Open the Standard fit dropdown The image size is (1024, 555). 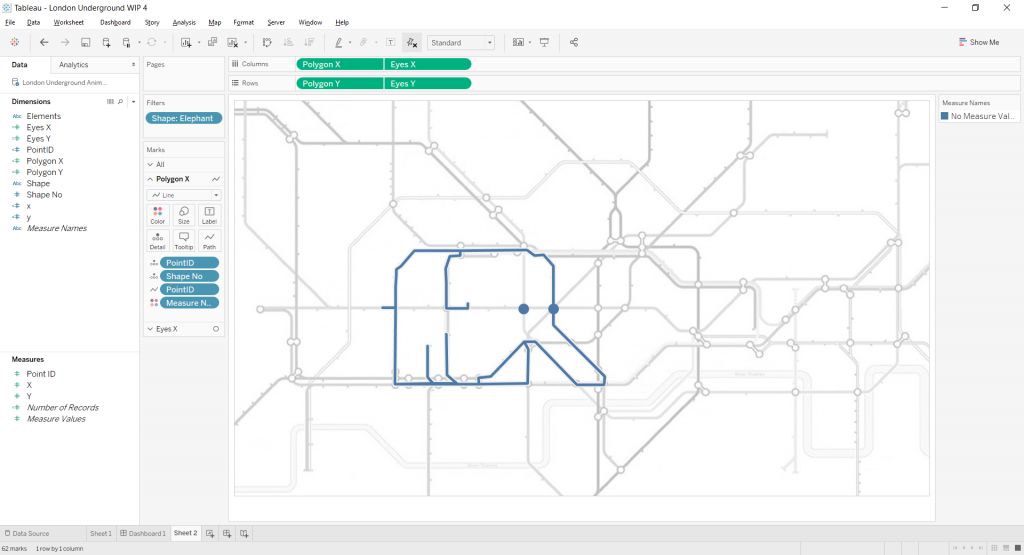[x=461, y=42]
